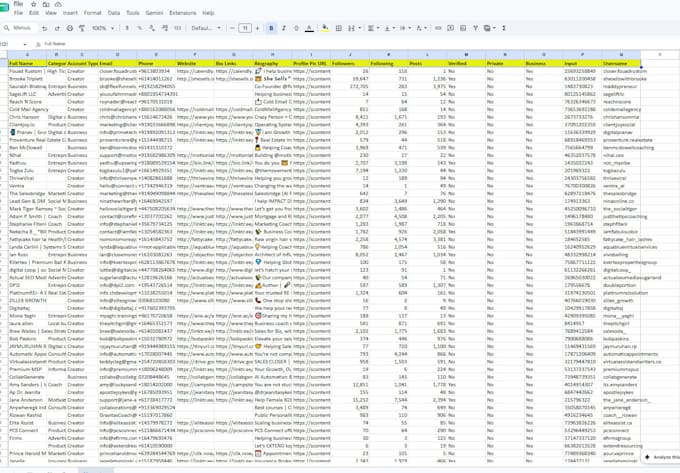
Task: Open the zoom 100% dropdown
Action: [x=103, y=28]
